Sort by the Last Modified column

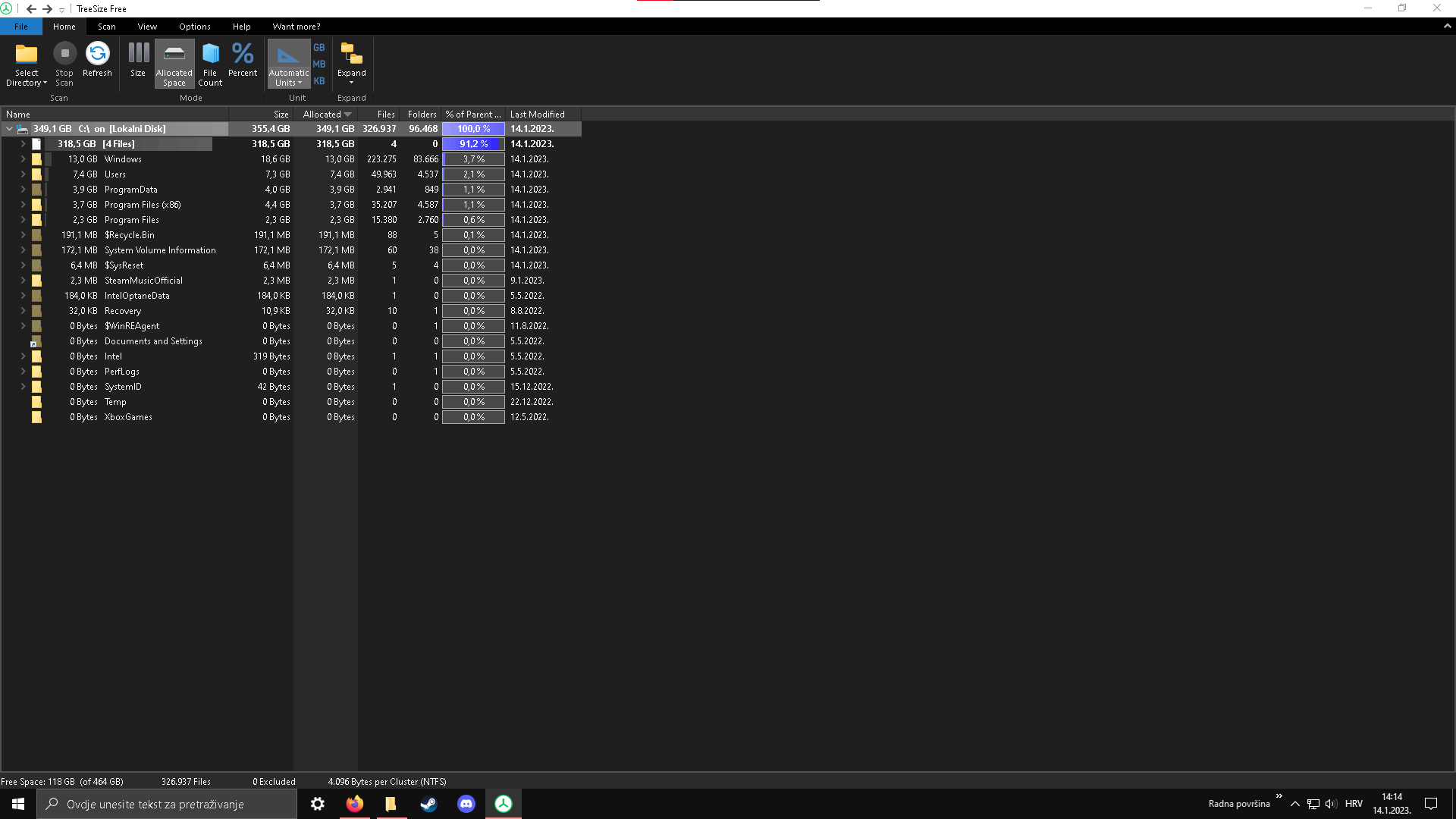click(537, 115)
